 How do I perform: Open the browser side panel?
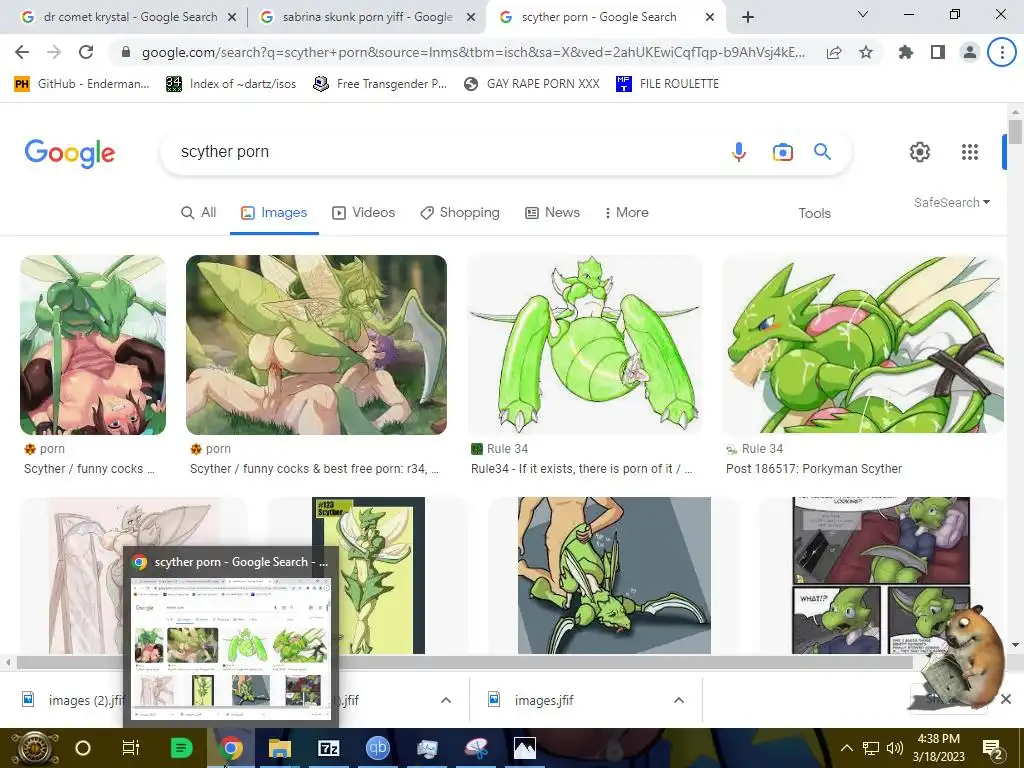(938, 52)
